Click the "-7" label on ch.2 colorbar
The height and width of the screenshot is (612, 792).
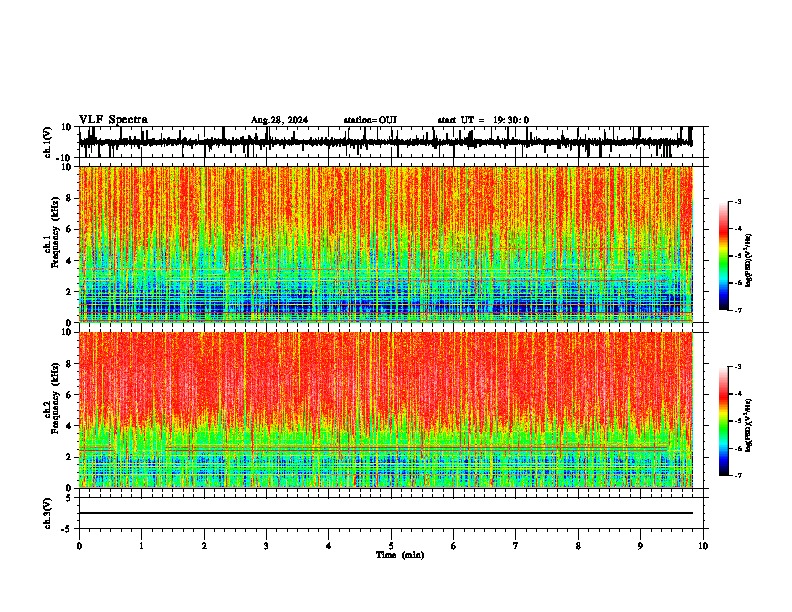pos(738,475)
